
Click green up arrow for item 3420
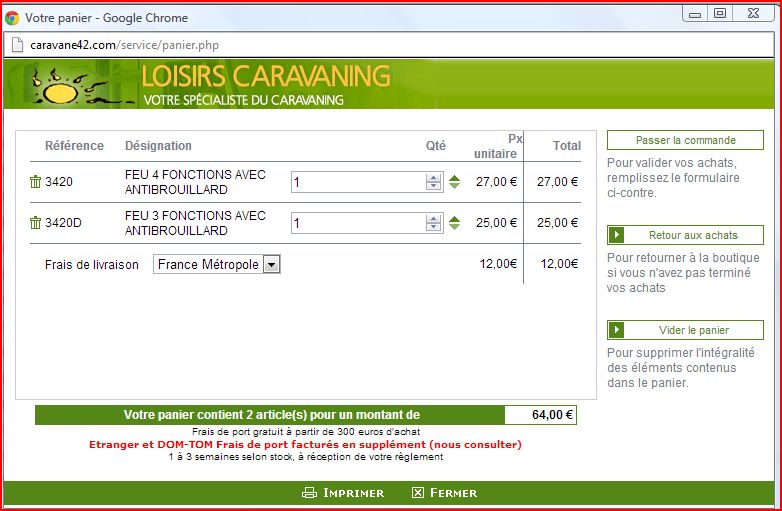click(x=454, y=178)
